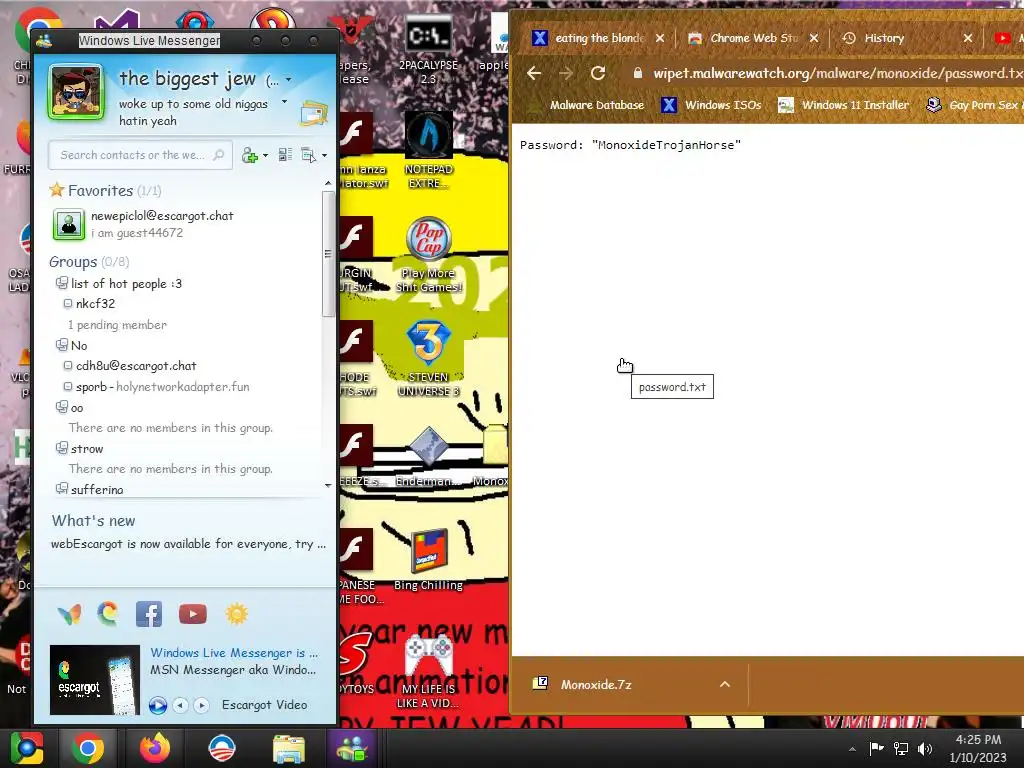Click the contact list scroll-down arrow

pyautogui.click(x=328, y=485)
